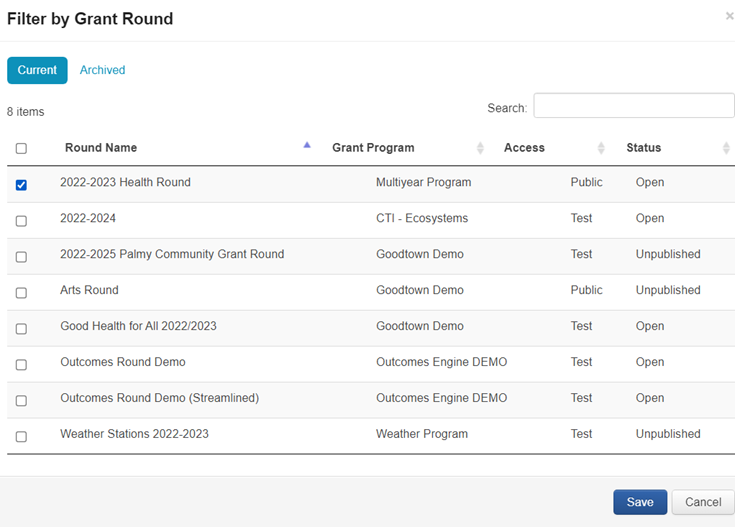Click the Grant Program sort arrows
This screenshot has width=735, height=527.
pos(480,148)
